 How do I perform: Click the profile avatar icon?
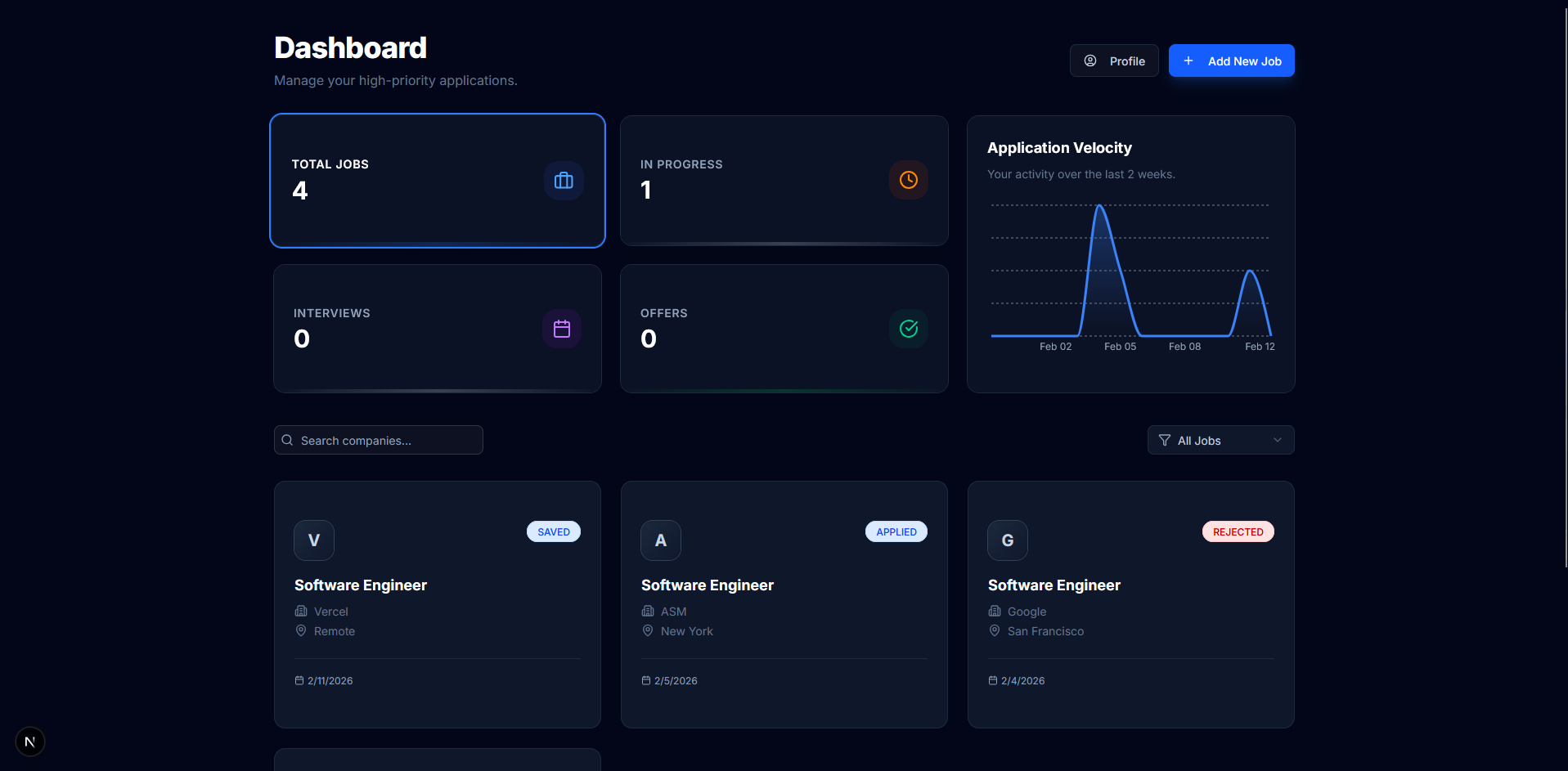pyautogui.click(x=1091, y=60)
